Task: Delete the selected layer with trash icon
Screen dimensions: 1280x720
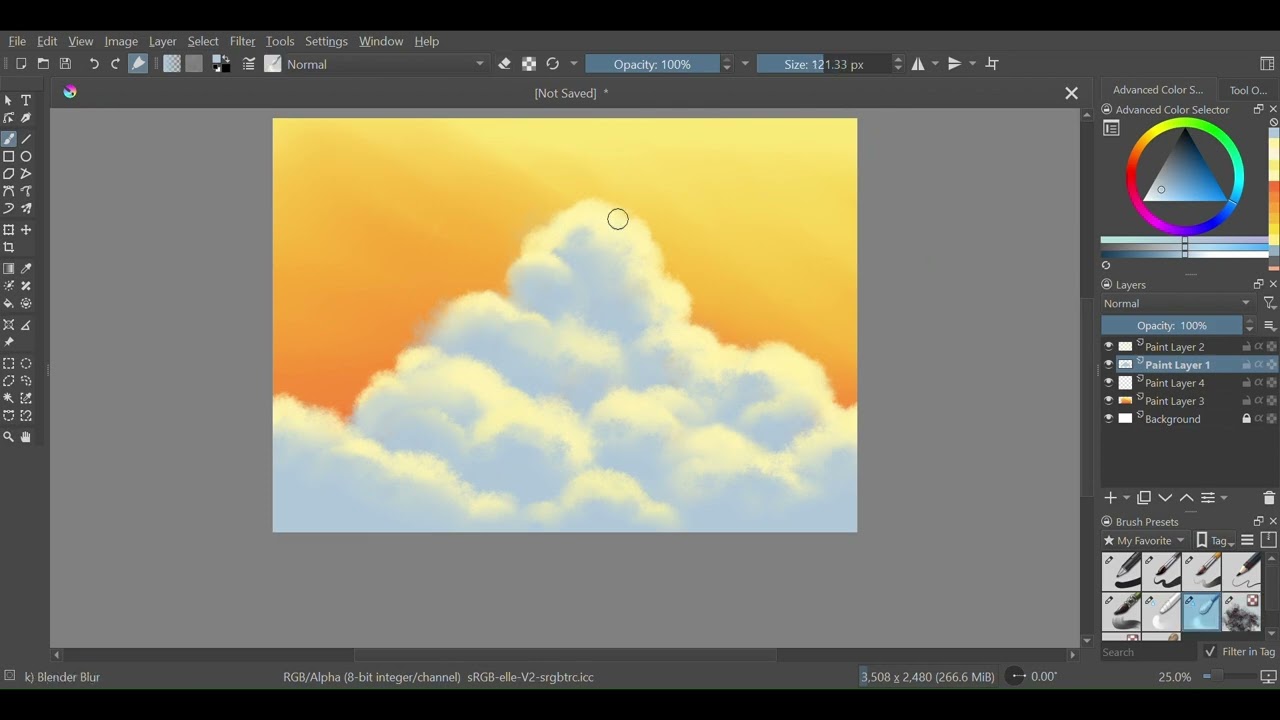Action: coord(1269,498)
